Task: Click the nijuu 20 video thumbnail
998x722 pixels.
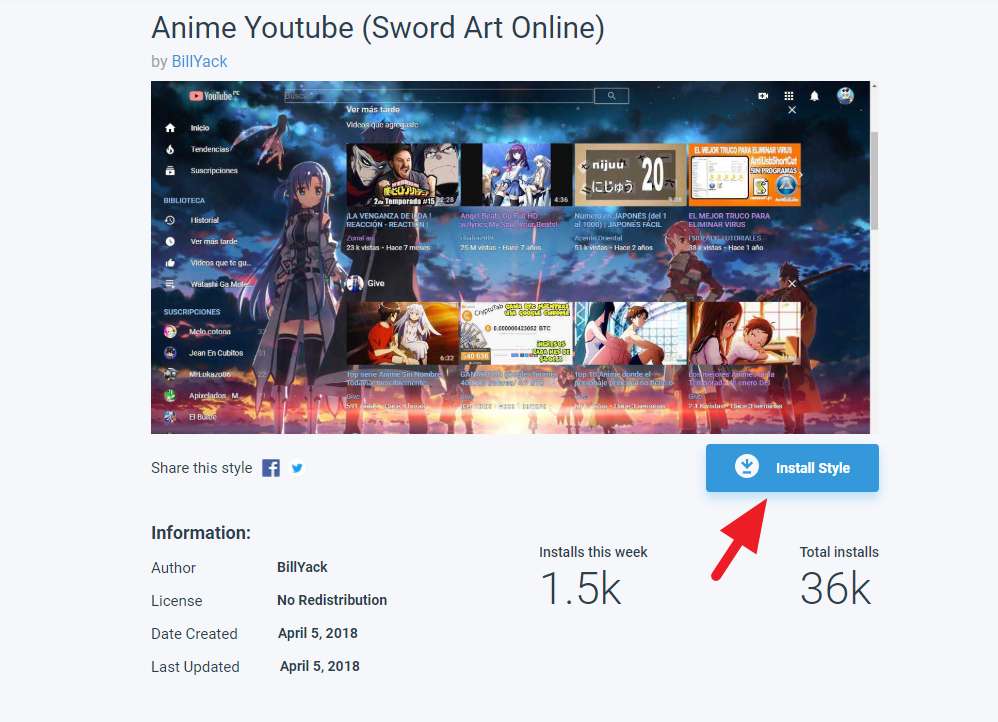Action: pos(630,175)
